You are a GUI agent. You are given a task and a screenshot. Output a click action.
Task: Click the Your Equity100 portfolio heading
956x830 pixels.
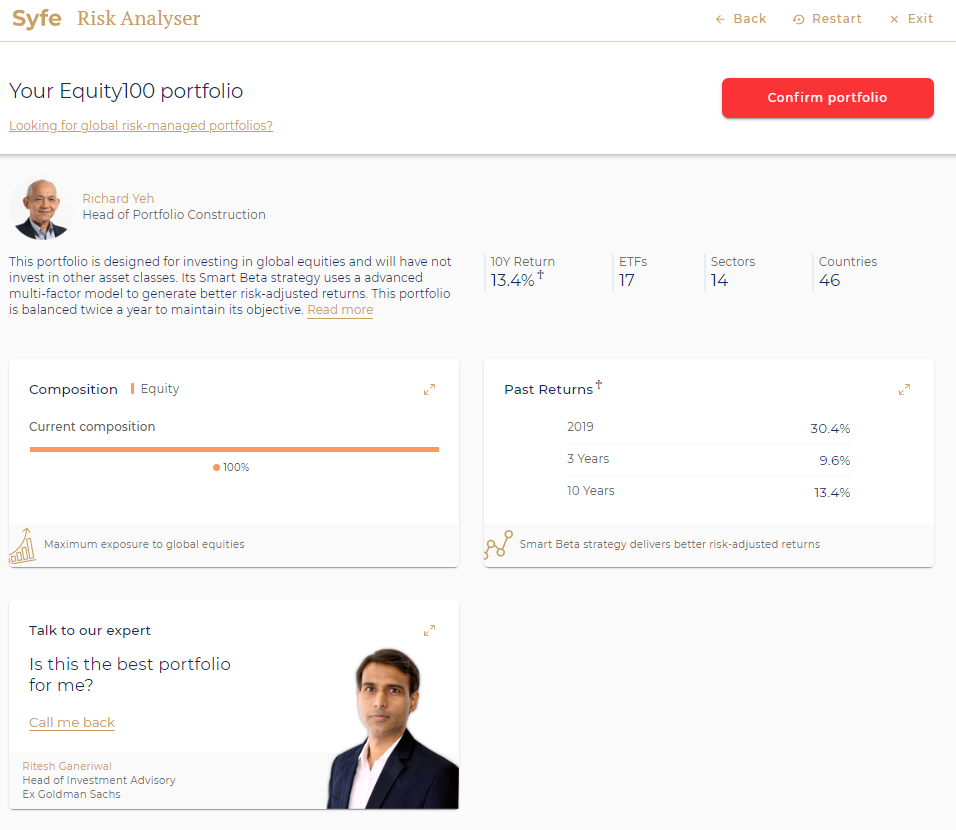click(x=126, y=91)
